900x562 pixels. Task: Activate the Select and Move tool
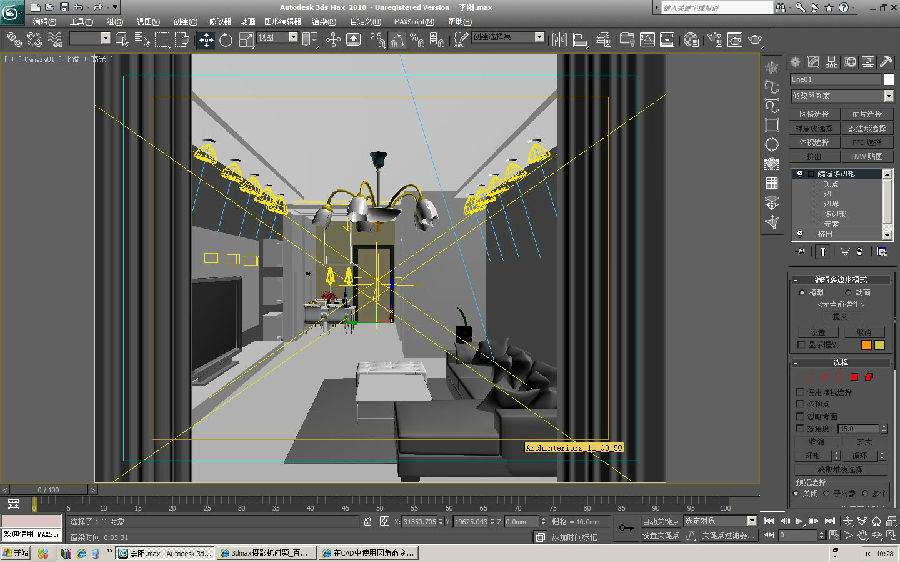(206, 40)
